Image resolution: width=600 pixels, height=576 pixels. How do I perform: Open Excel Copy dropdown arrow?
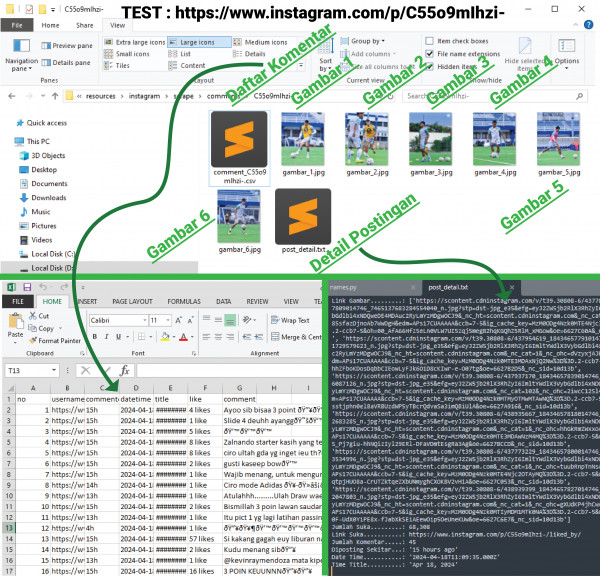pos(60,328)
